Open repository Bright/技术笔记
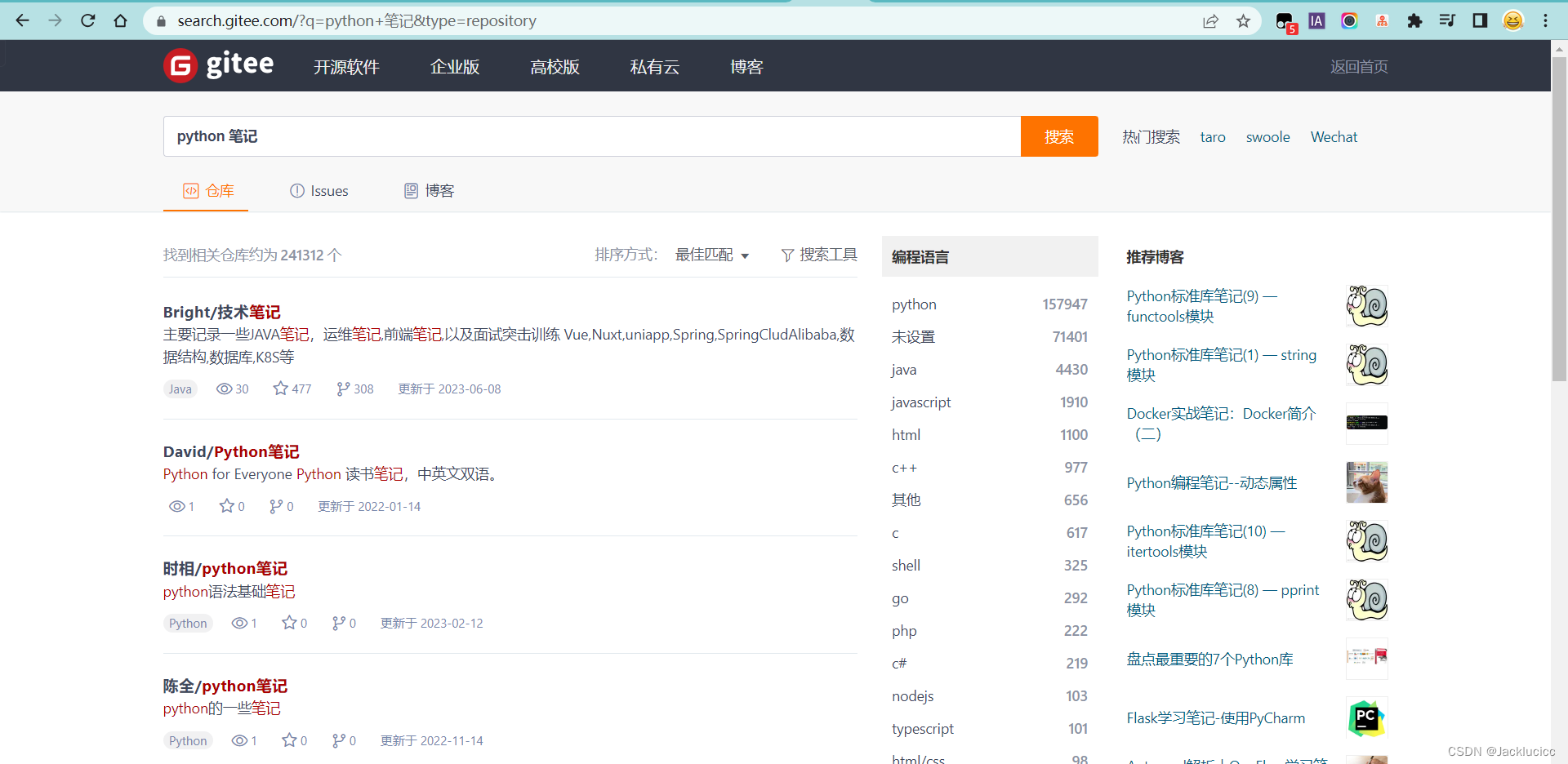1568x764 pixels. point(221,312)
